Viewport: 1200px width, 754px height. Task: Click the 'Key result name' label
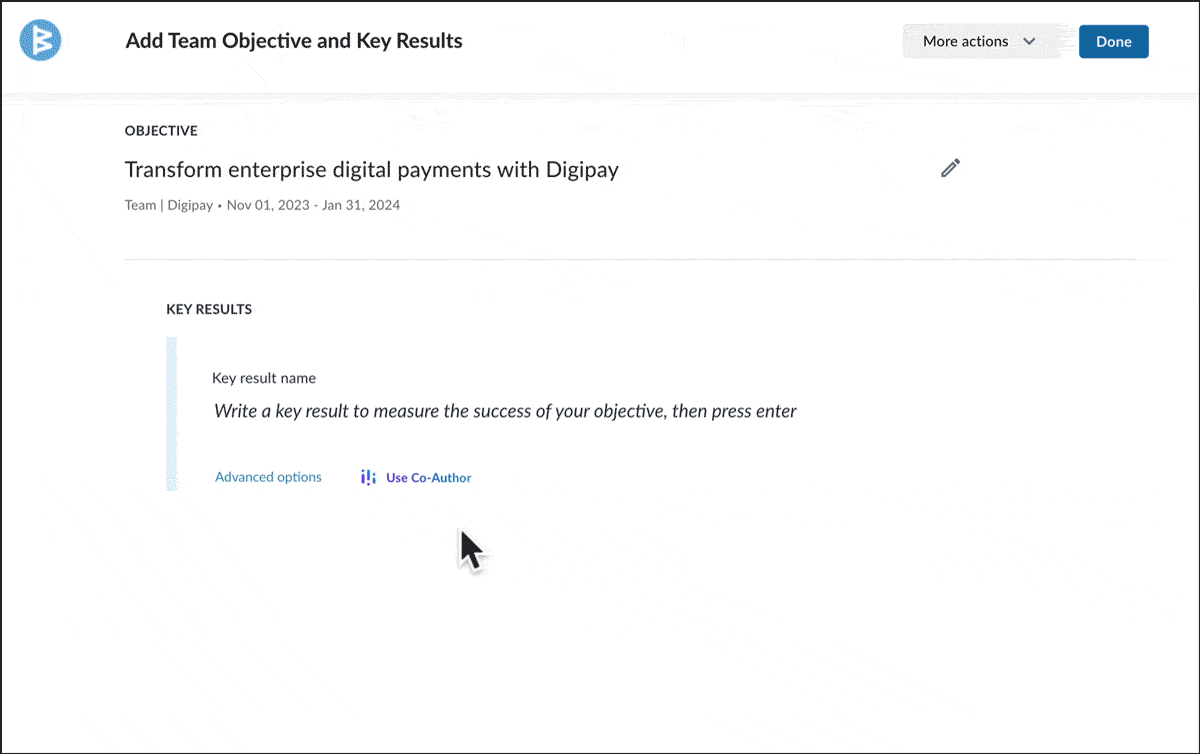[264, 378]
